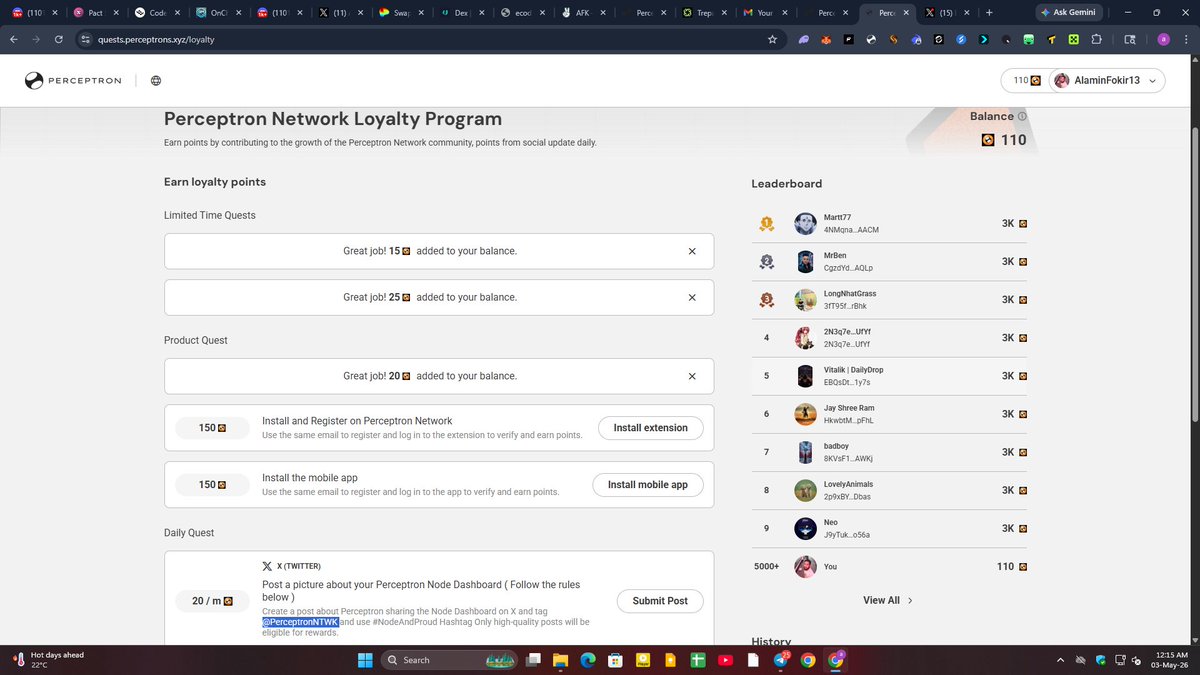Open the language globe icon
This screenshot has width=1200, height=675.
(x=156, y=81)
